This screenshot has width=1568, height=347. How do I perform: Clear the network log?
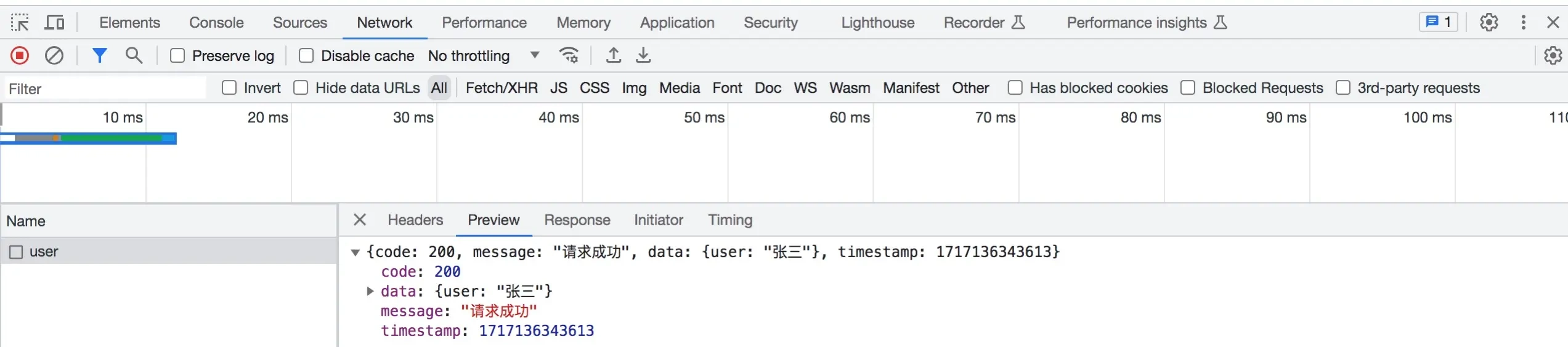pos(54,56)
